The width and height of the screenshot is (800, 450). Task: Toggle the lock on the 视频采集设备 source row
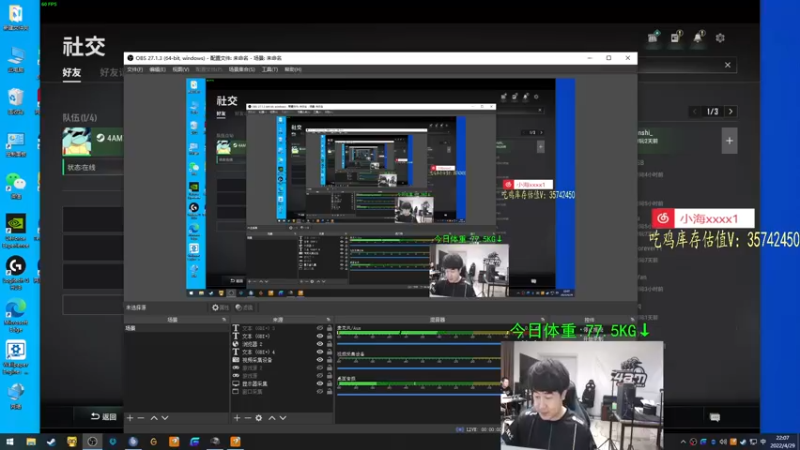tap(329, 360)
